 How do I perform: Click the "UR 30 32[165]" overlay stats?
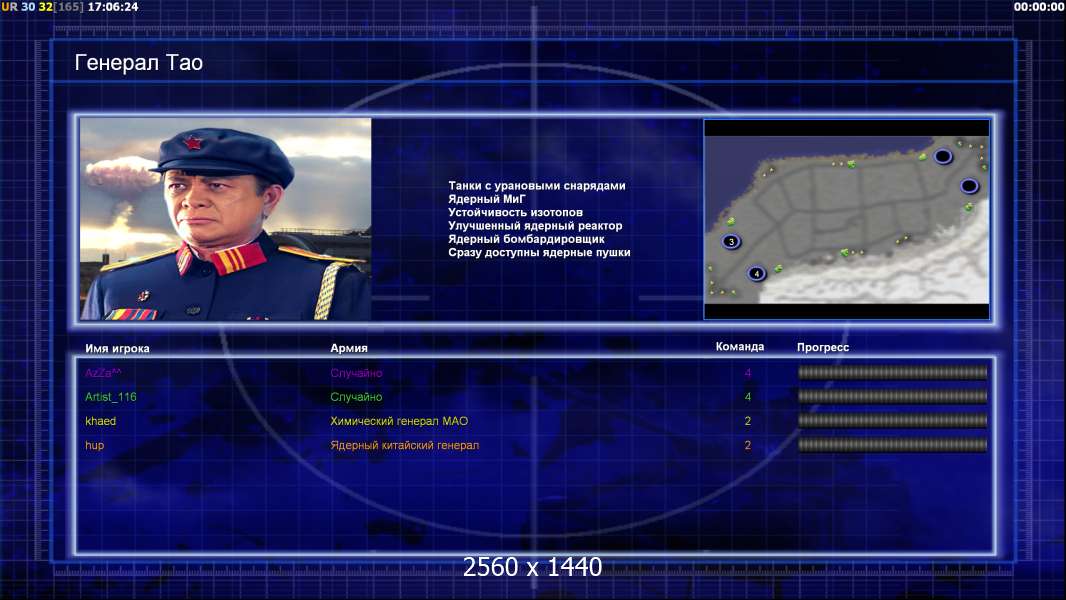[x=42, y=7]
